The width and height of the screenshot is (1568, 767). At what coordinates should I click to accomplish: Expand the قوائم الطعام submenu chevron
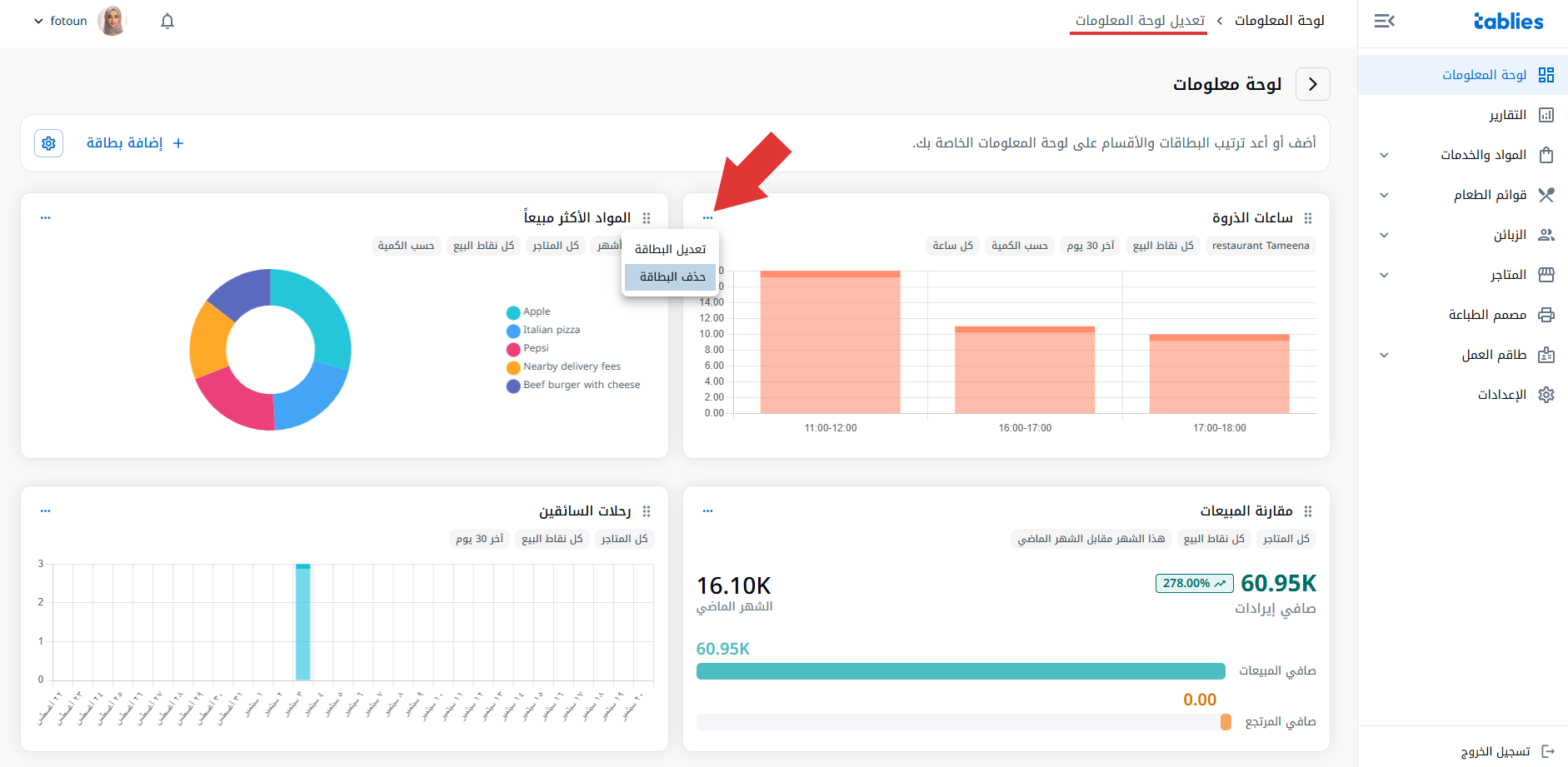click(1384, 195)
